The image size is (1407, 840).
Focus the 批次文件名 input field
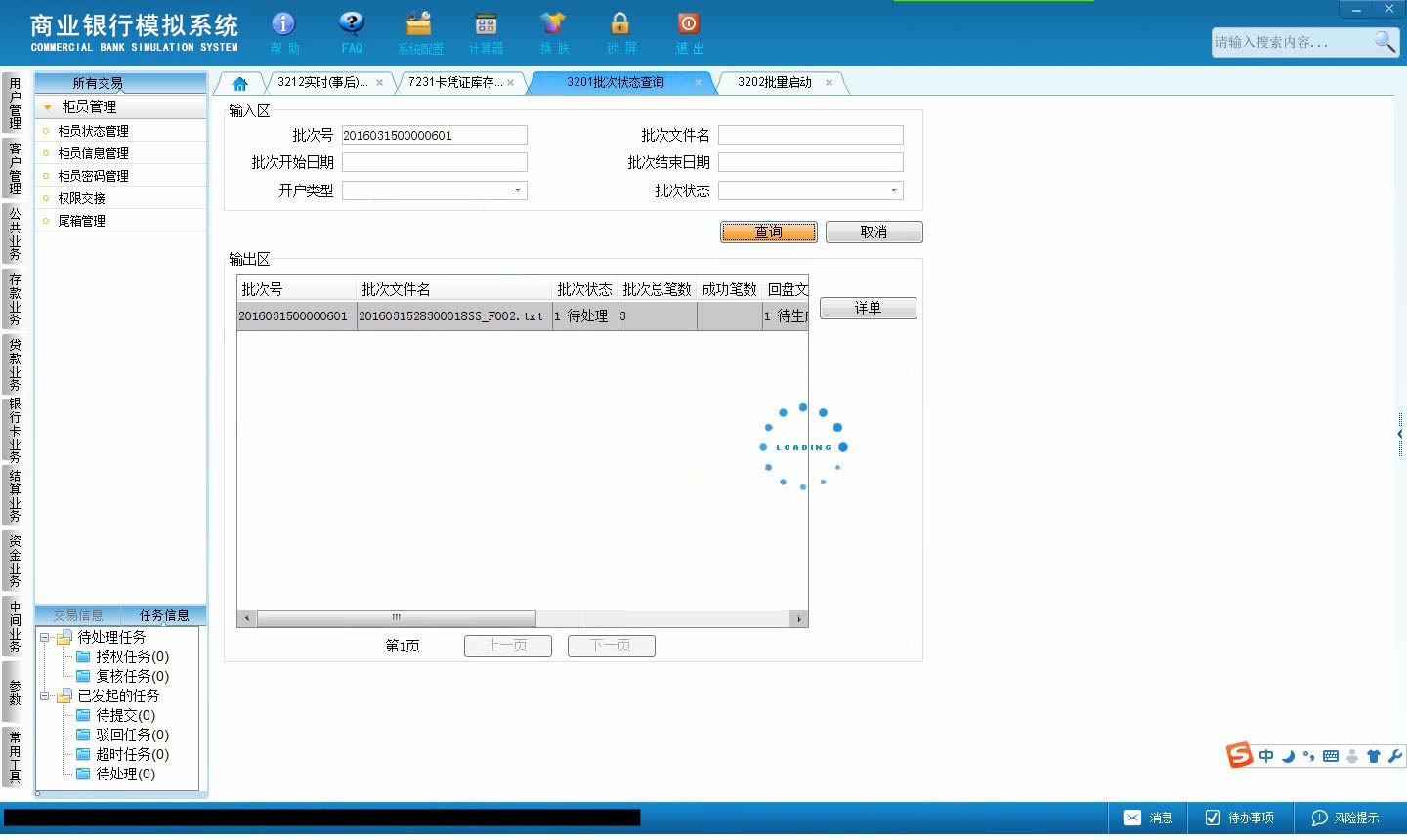(810, 135)
